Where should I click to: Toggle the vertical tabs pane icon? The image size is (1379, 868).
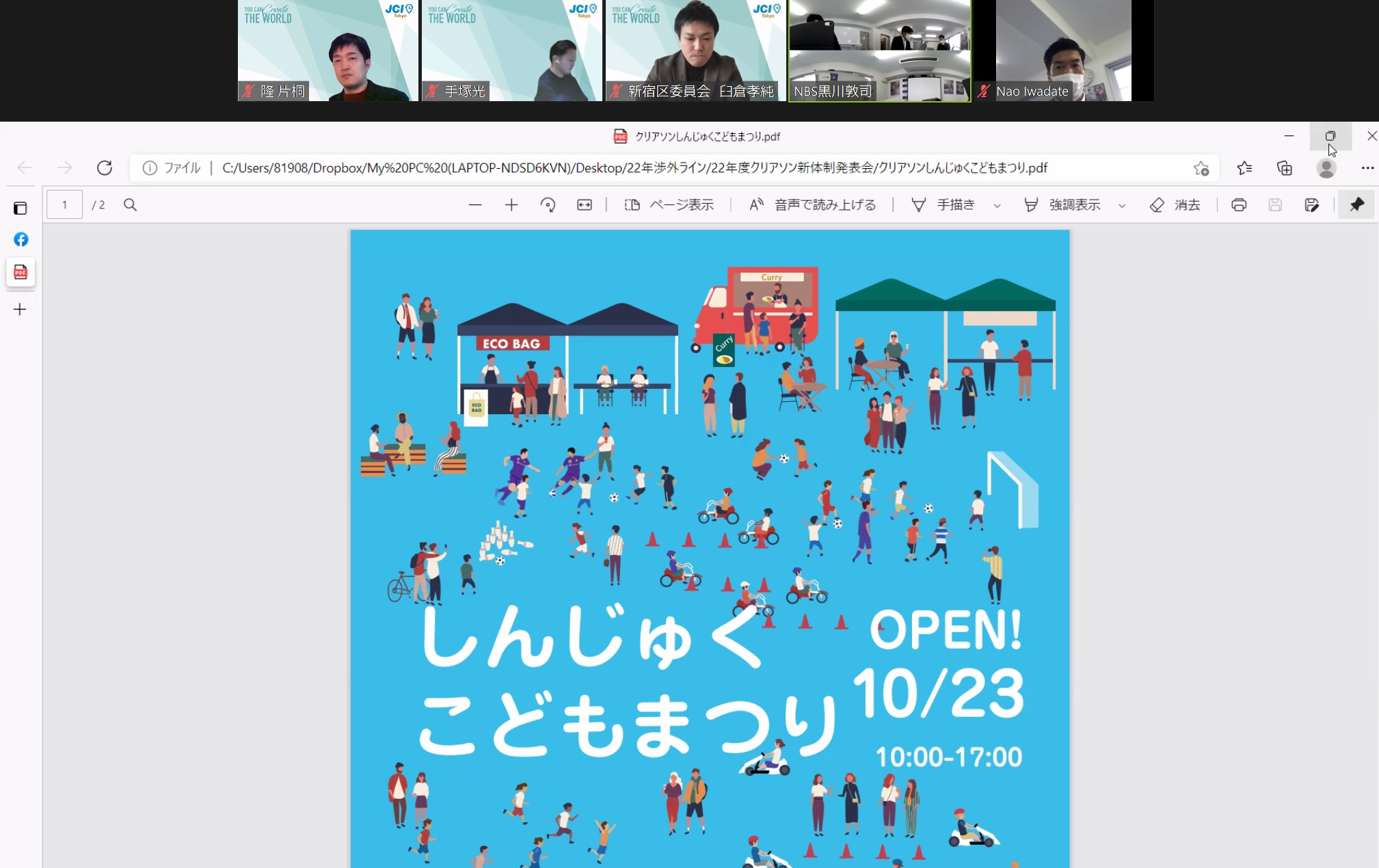tap(21, 208)
